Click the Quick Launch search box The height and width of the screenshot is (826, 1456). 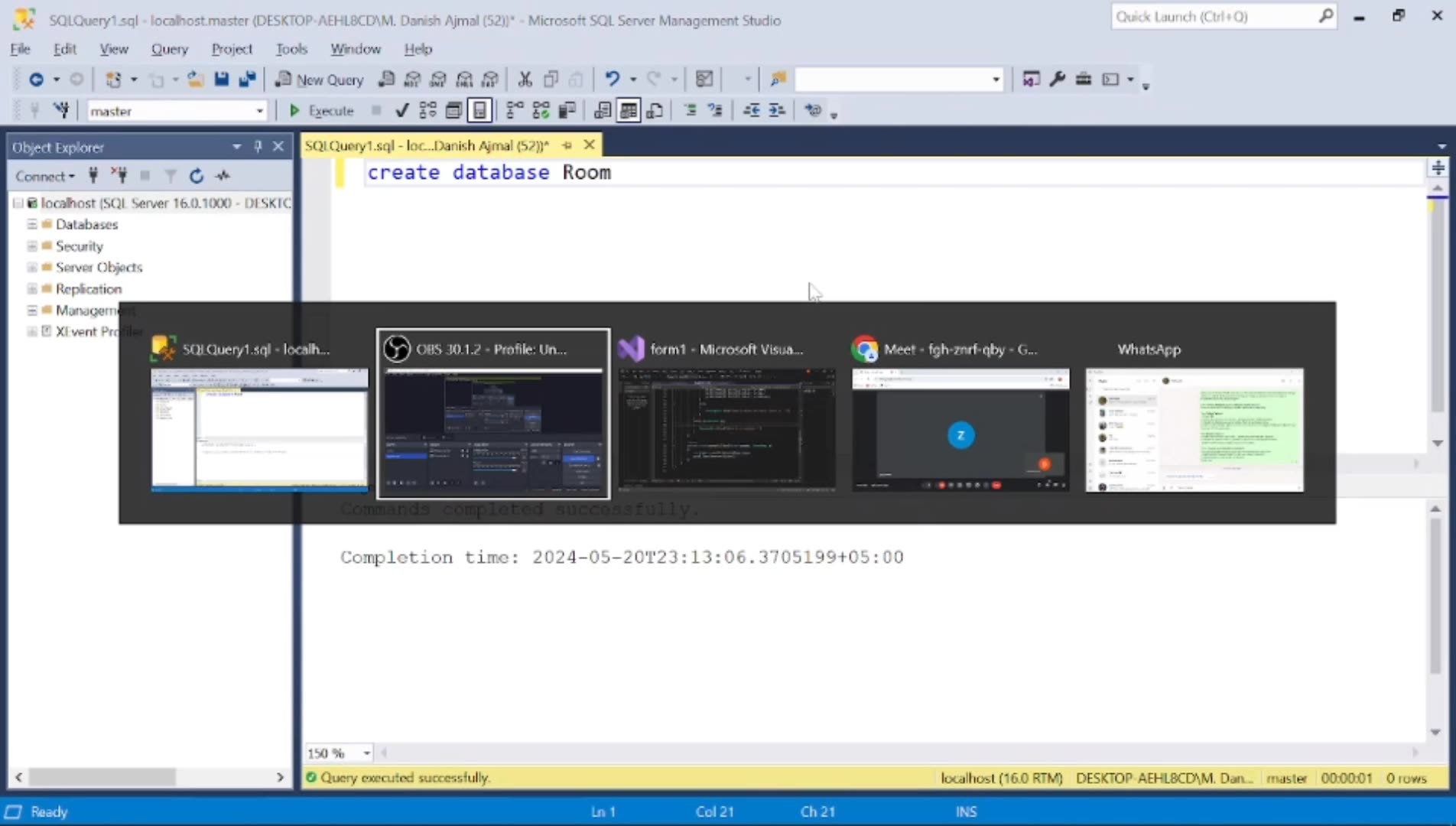tap(1216, 16)
